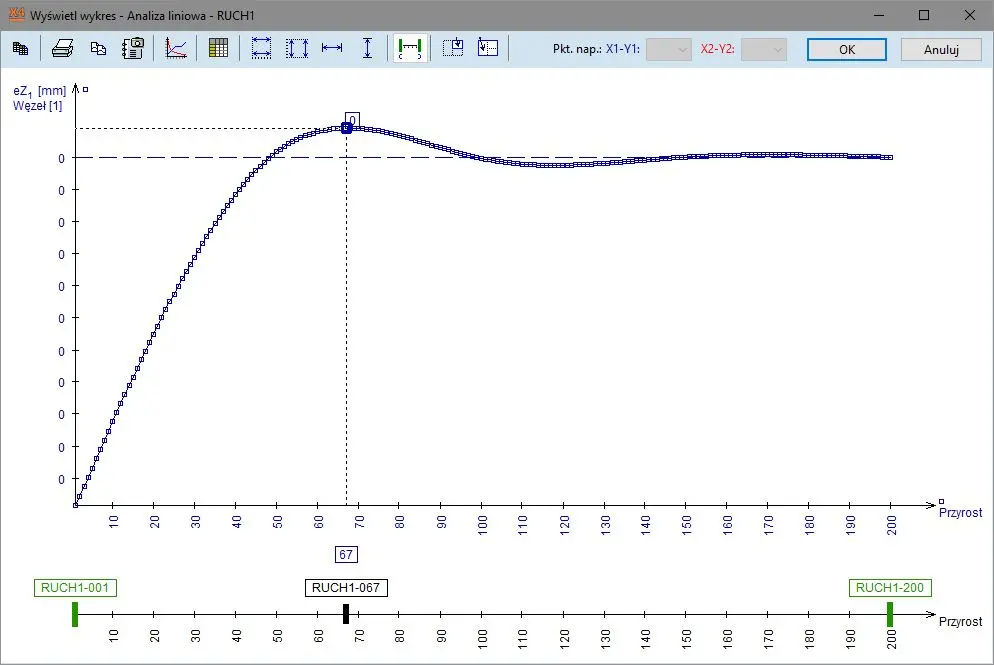Click the copy to clipboard icon
994x665 pixels.
98,49
